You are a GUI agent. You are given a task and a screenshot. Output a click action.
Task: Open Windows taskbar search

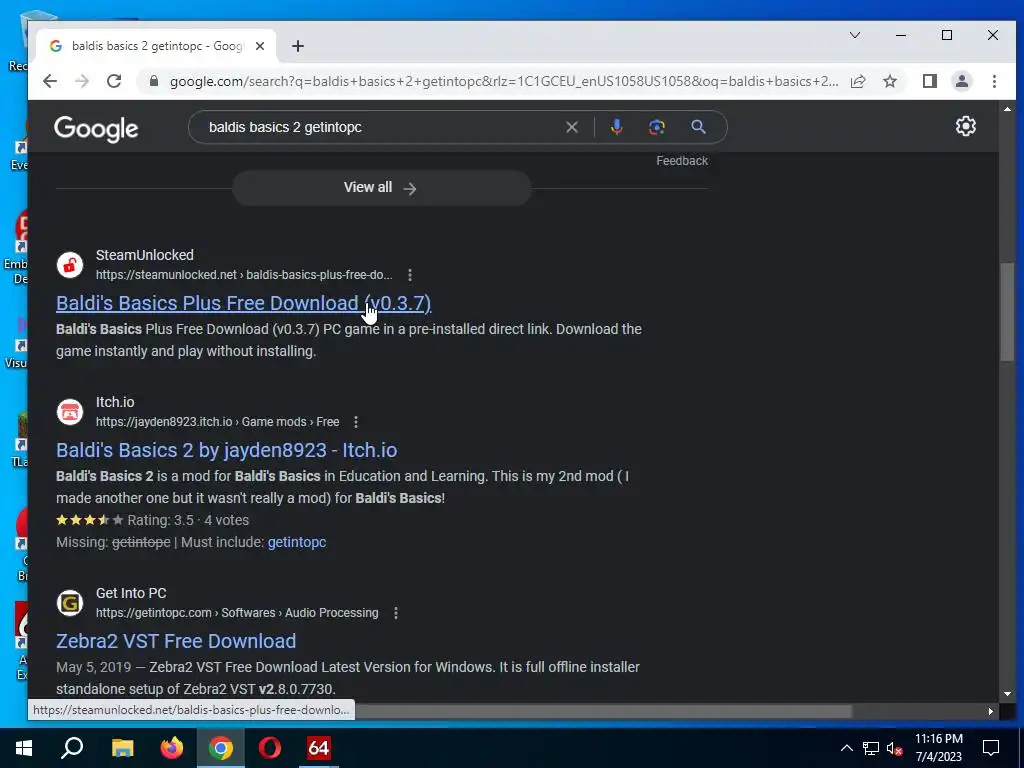click(x=72, y=748)
